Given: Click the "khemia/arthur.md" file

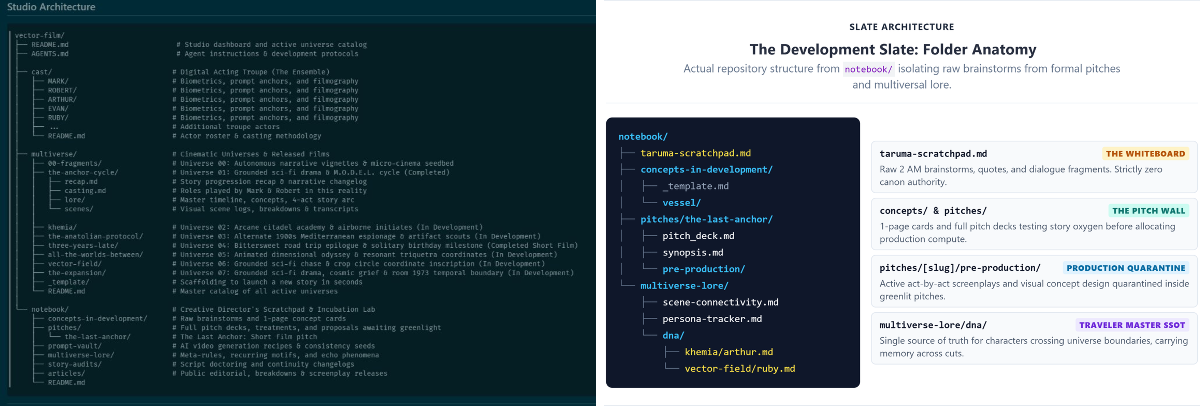Looking at the screenshot, I should coord(727,352).
